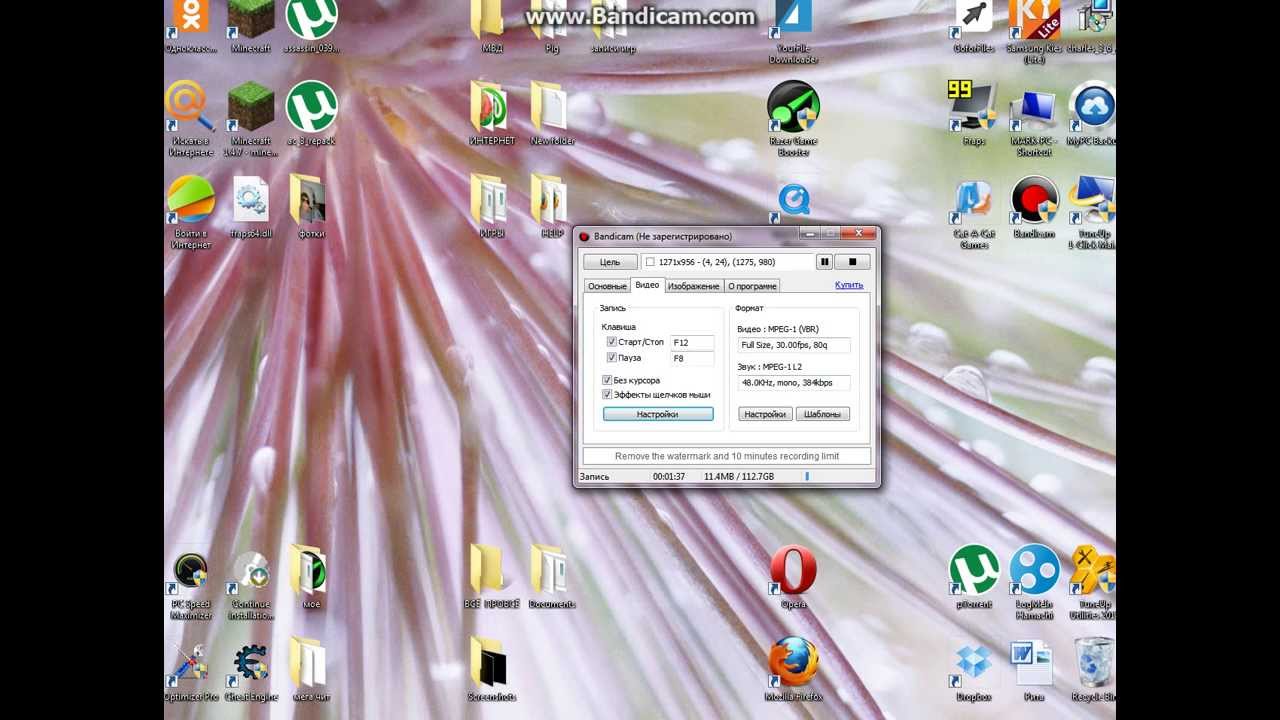Open the МВД folder
1280x720 pixels.
[492, 27]
